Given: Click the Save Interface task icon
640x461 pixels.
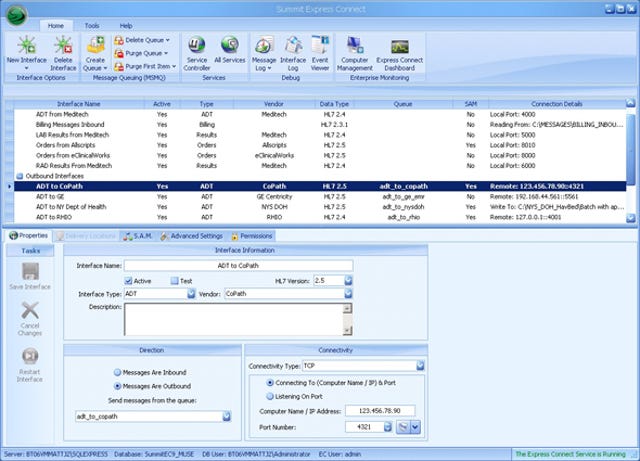Looking at the screenshot, I should (30, 271).
